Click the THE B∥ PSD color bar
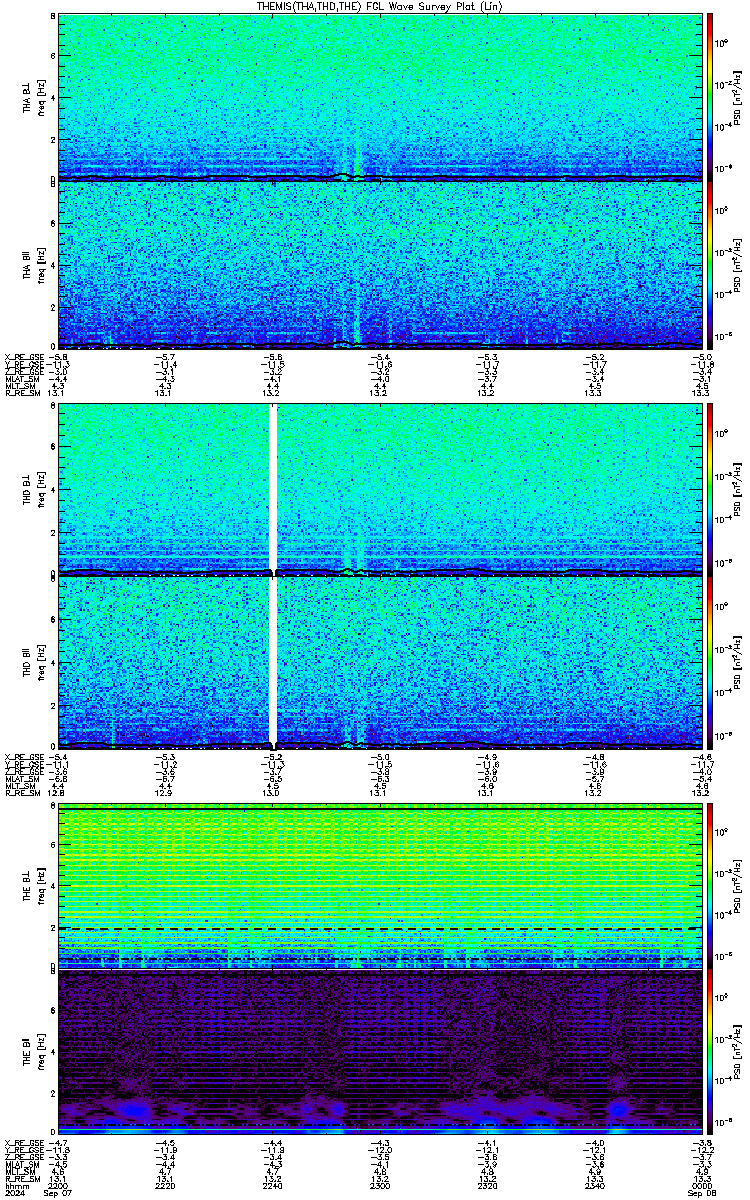Viewport: 750px width, 1200px height. click(710, 1053)
